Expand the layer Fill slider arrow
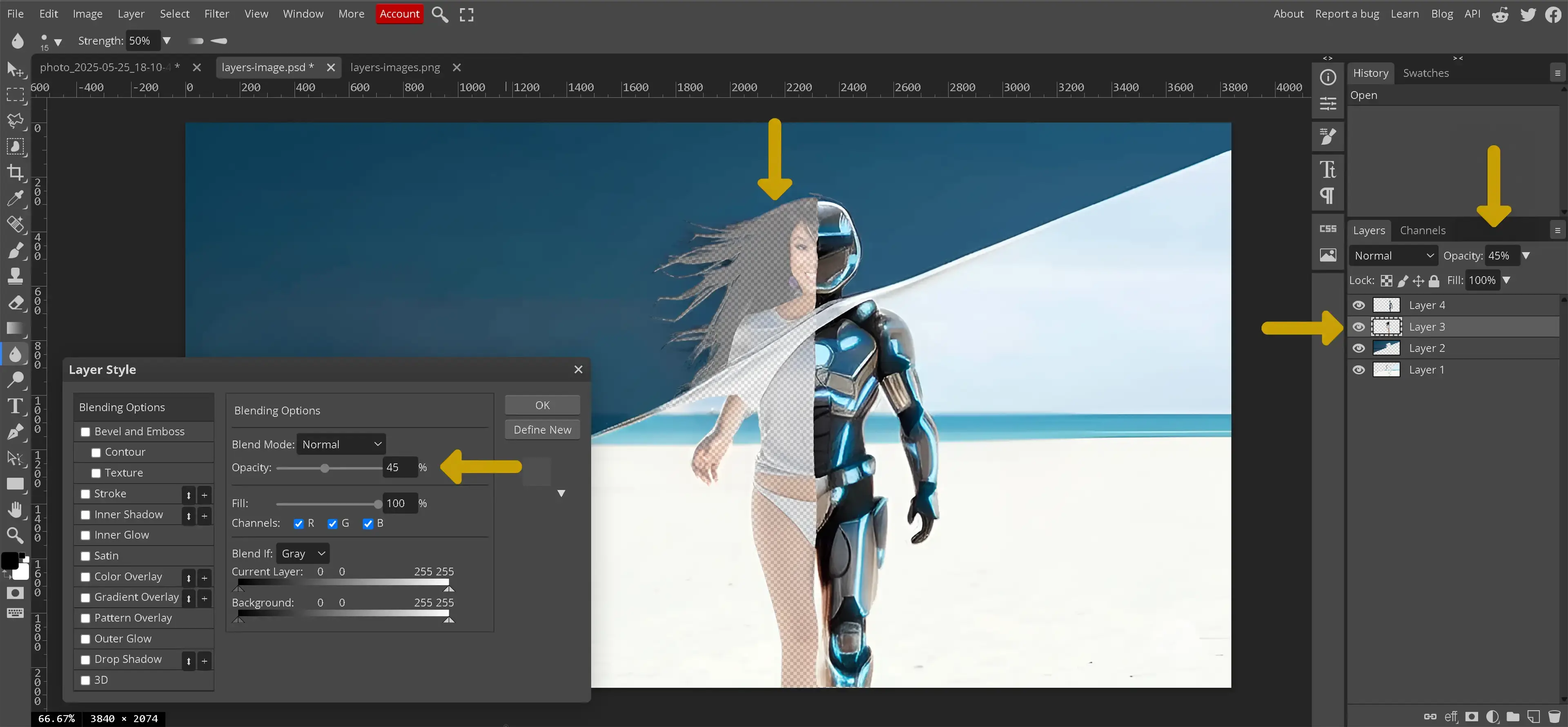This screenshot has height=727, width=1568. pos(1506,280)
